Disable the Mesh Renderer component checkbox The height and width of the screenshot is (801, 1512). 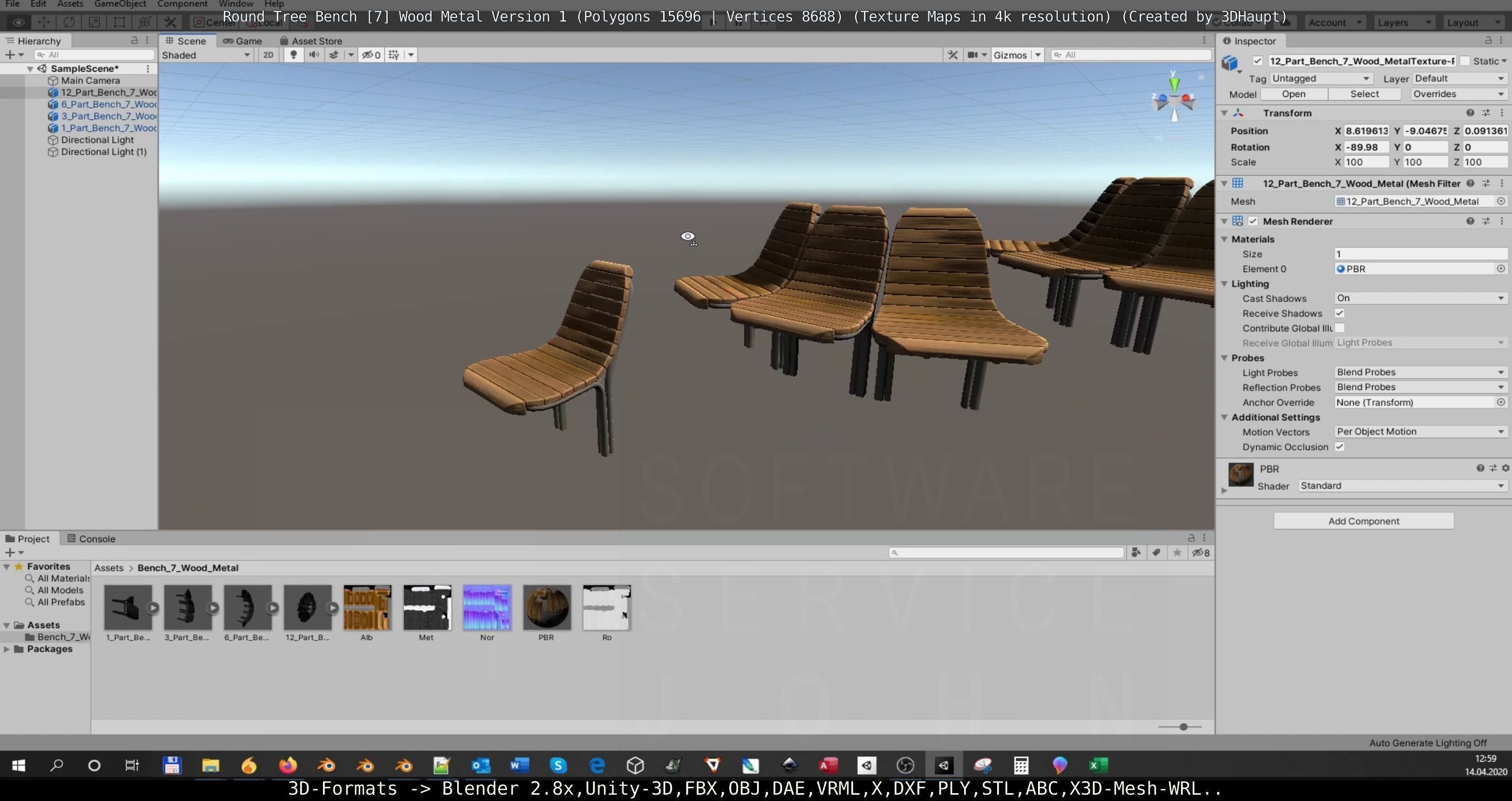(1253, 221)
